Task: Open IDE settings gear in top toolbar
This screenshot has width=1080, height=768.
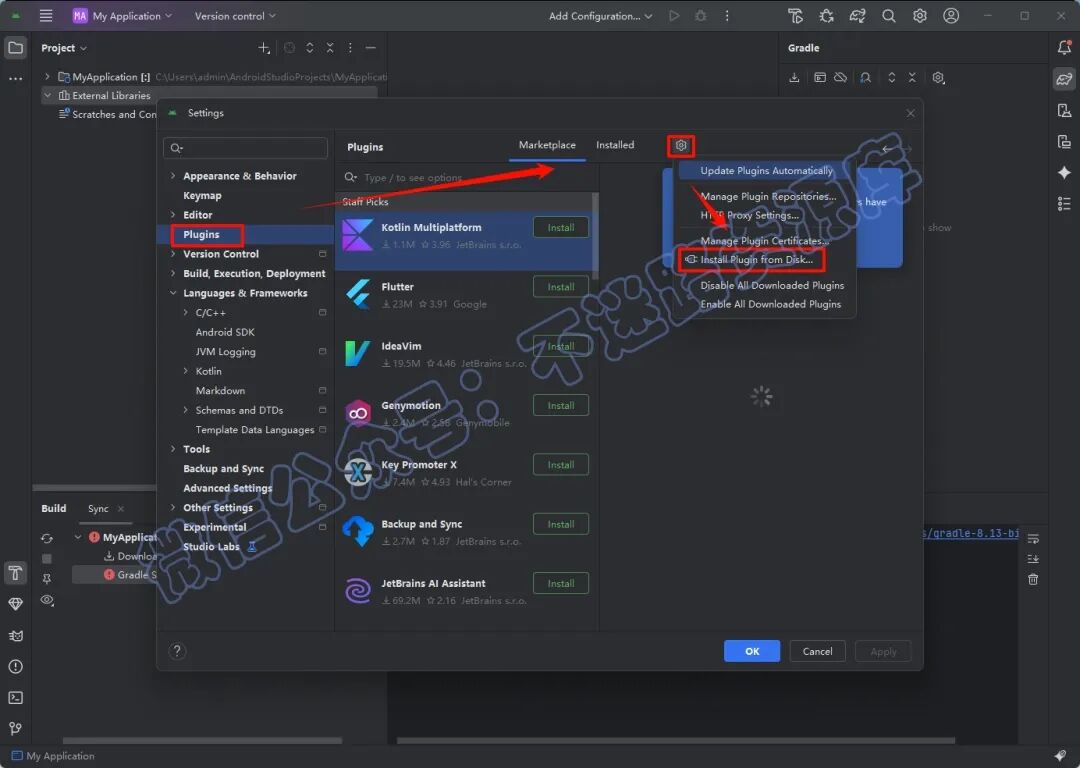Action: (x=920, y=16)
